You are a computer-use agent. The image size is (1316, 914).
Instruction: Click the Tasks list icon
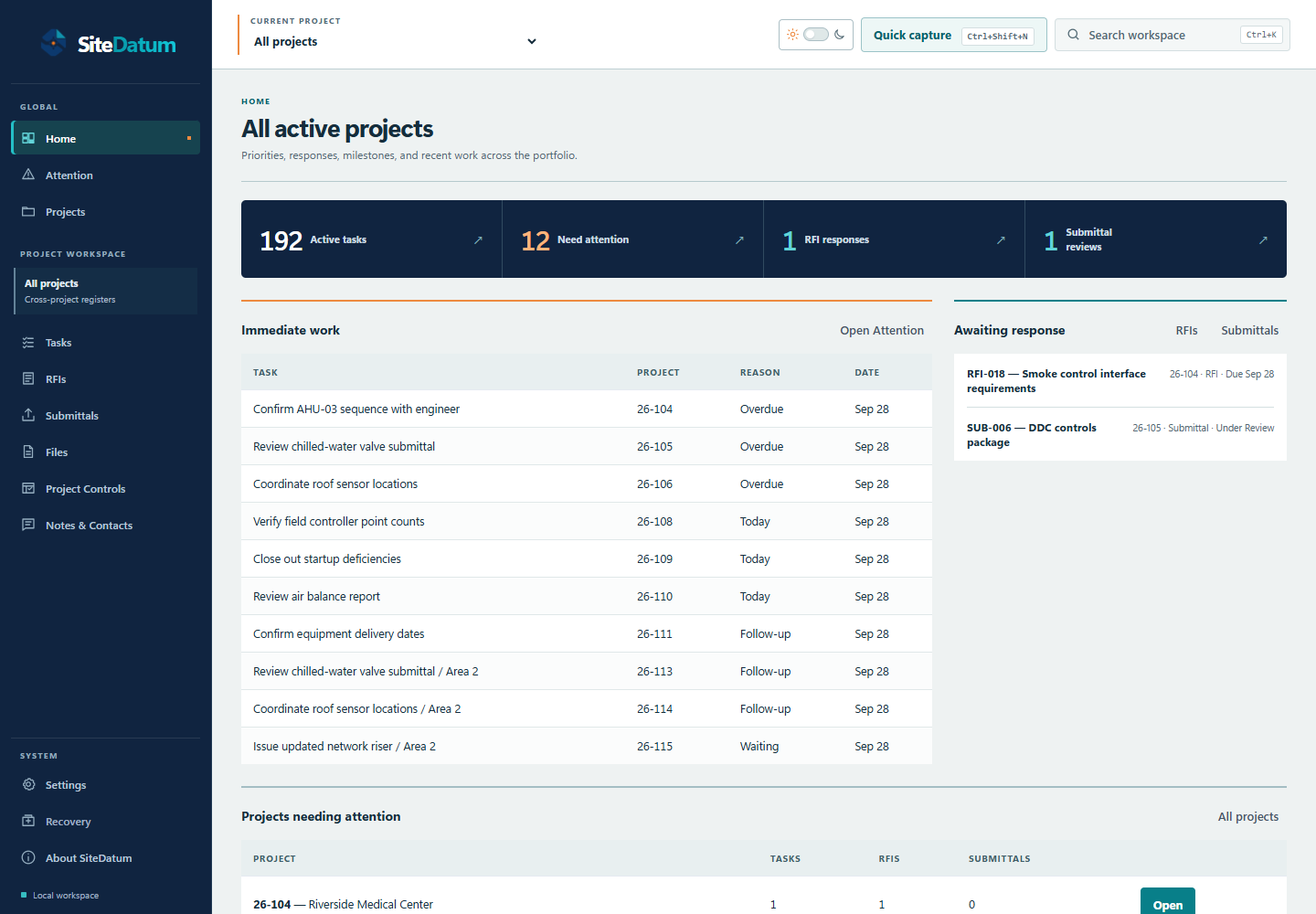(x=28, y=342)
